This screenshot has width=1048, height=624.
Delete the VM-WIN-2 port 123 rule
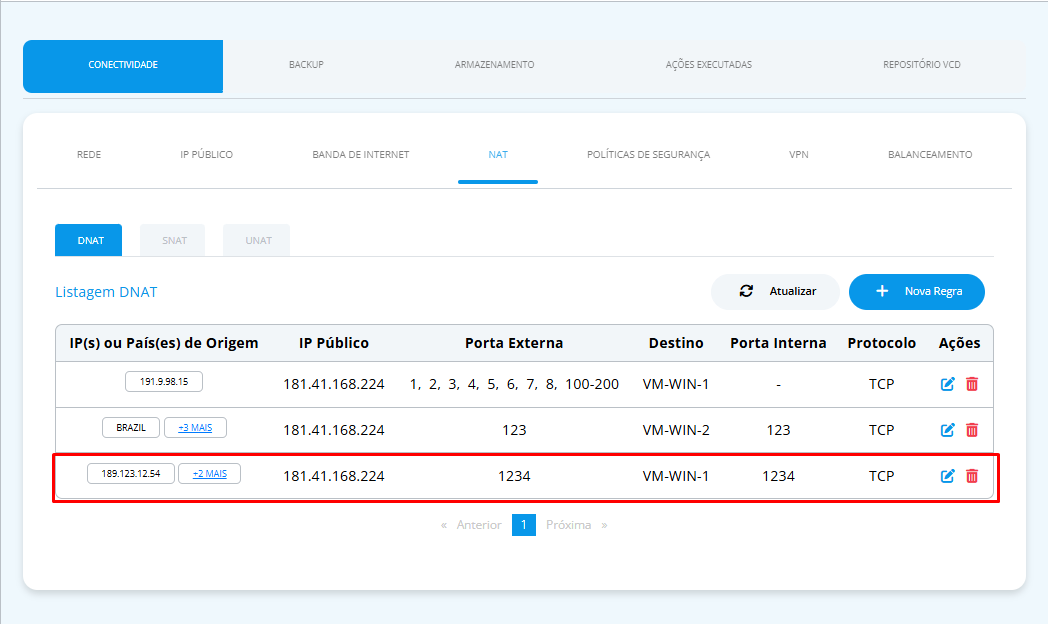click(x=972, y=430)
